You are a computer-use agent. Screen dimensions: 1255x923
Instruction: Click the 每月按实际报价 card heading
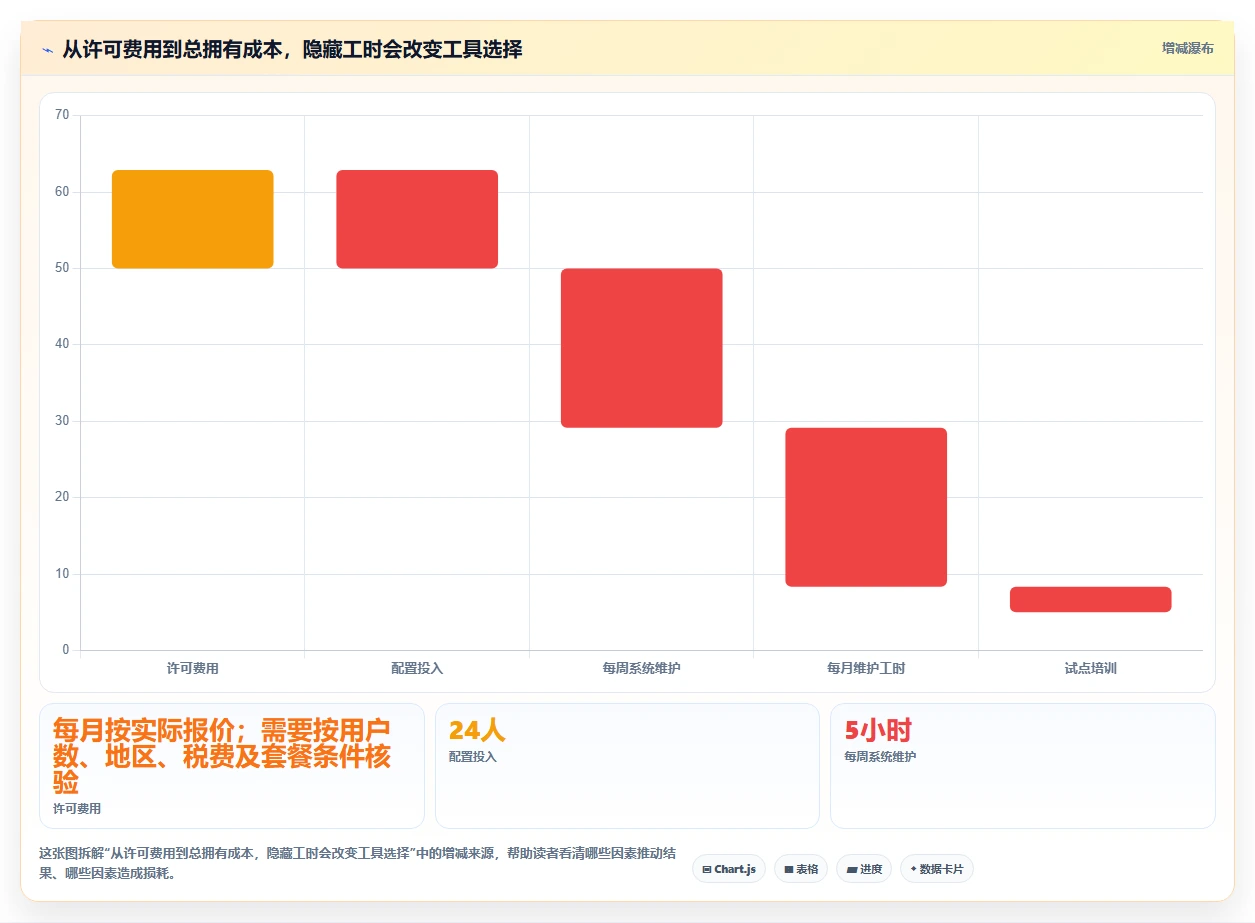pos(222,756)
